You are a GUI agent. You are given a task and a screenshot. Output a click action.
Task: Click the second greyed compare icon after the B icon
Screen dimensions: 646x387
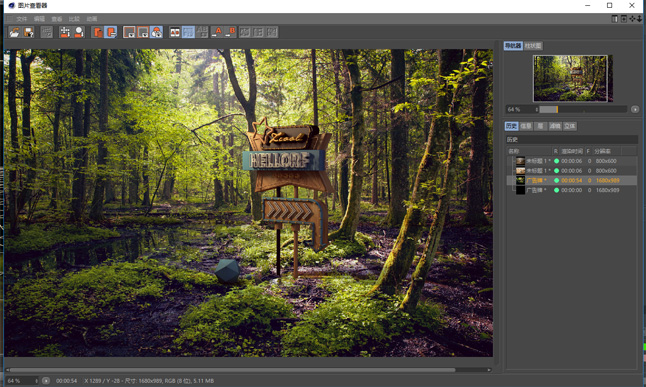point(258,32)
